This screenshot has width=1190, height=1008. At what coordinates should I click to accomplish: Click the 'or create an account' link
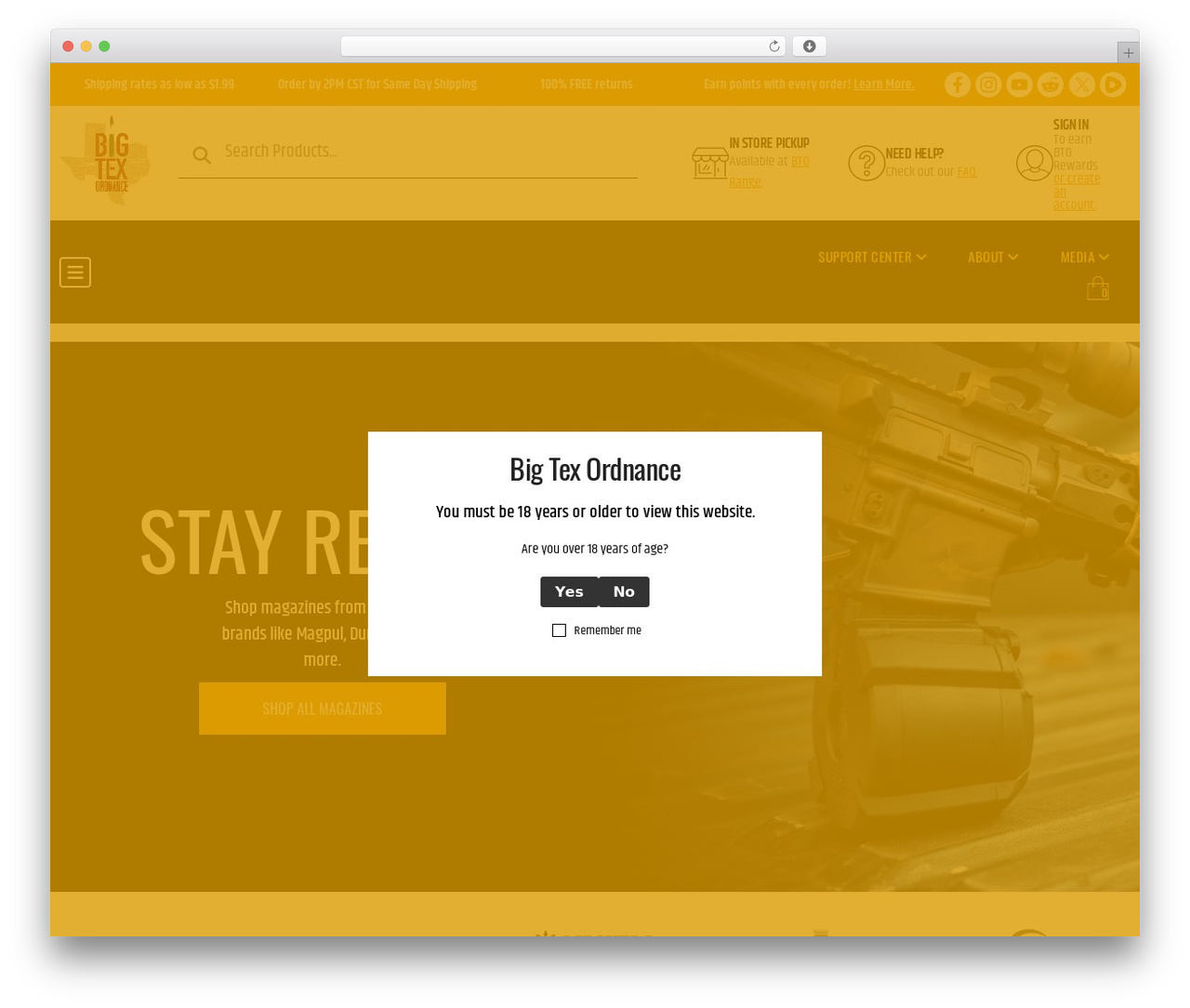(1076, 192)
